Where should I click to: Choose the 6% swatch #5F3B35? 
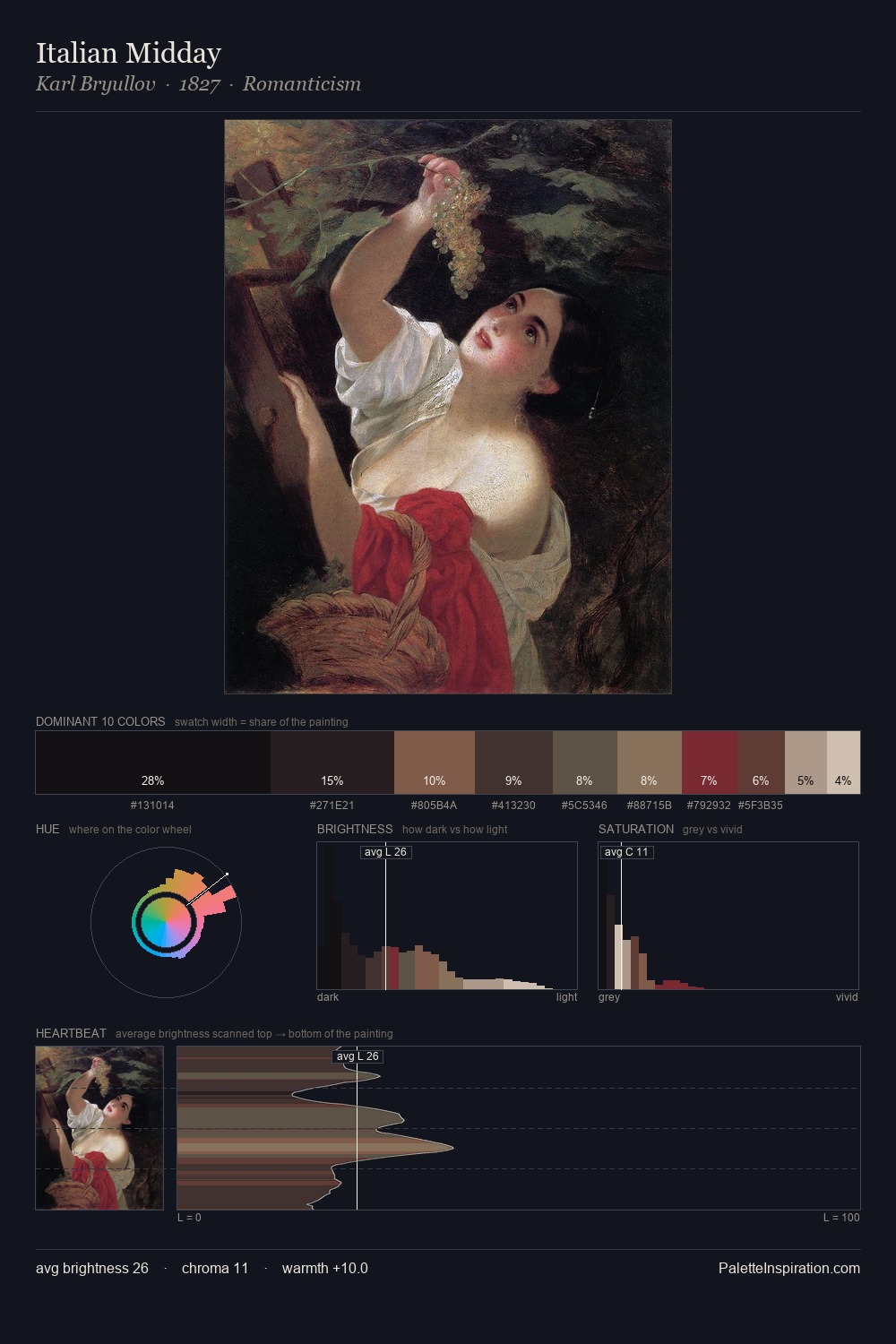pos(761,762)
